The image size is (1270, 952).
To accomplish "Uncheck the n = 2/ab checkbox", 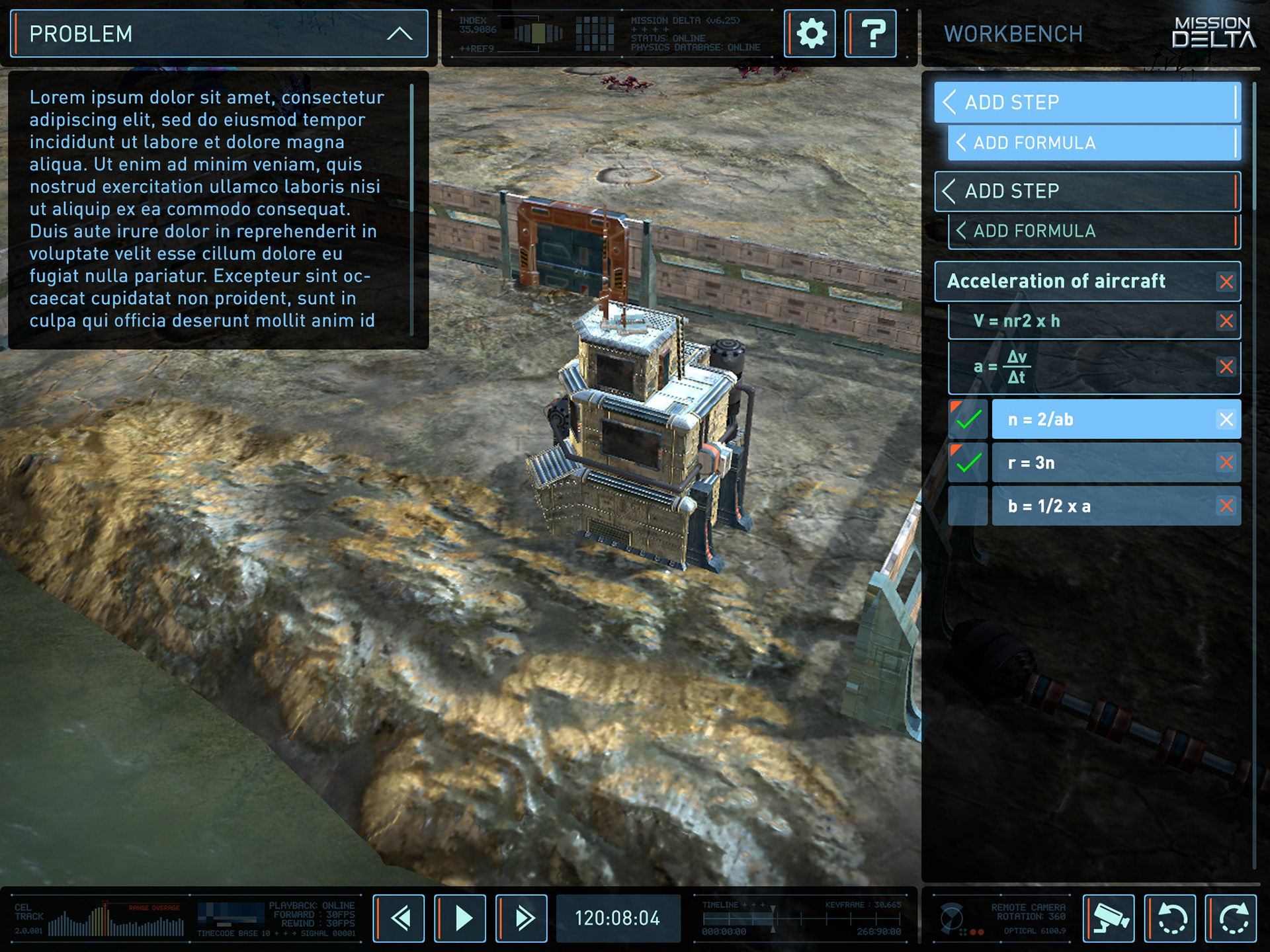I will (968, 419).
